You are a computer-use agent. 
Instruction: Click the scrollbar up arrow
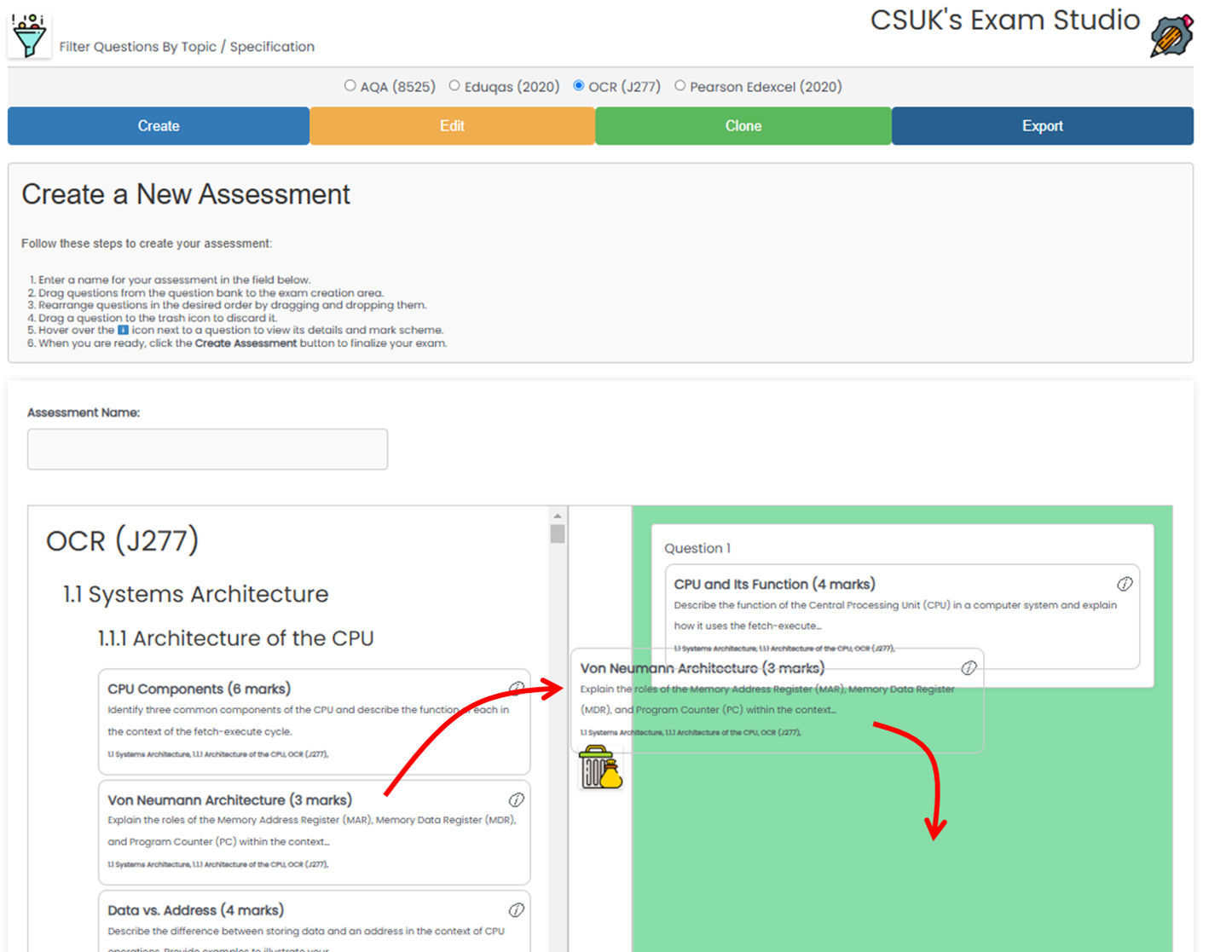[558, 516]
